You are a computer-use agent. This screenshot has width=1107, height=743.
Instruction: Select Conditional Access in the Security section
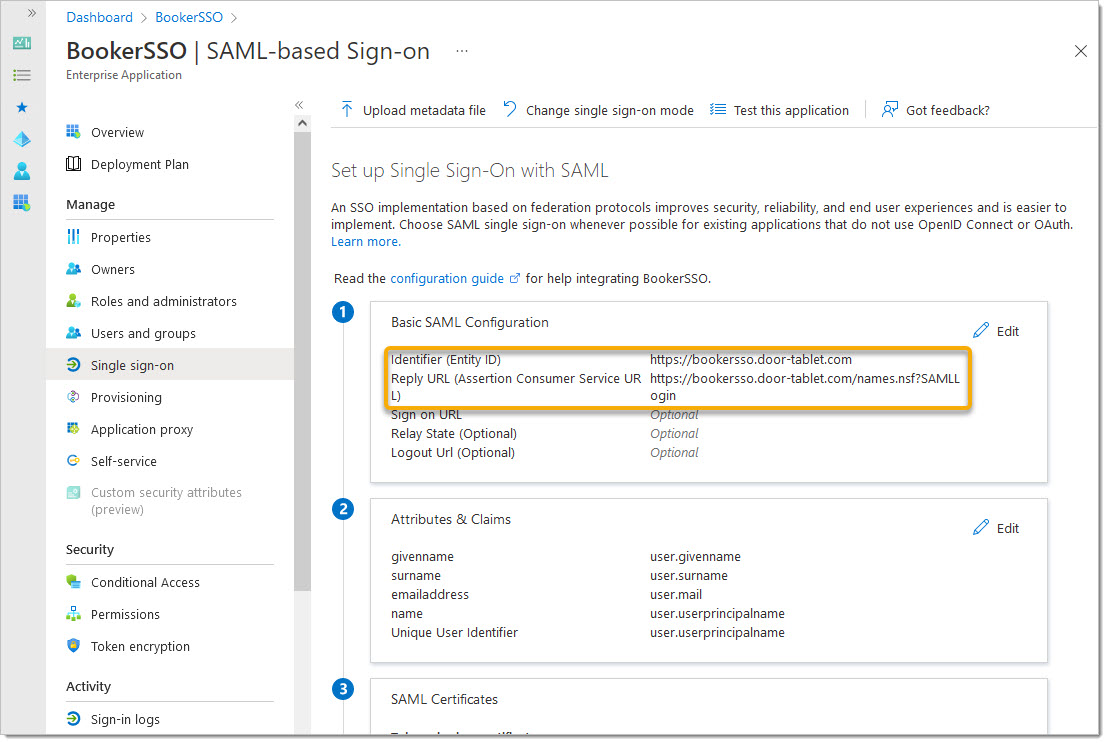(x=145, y=582)
